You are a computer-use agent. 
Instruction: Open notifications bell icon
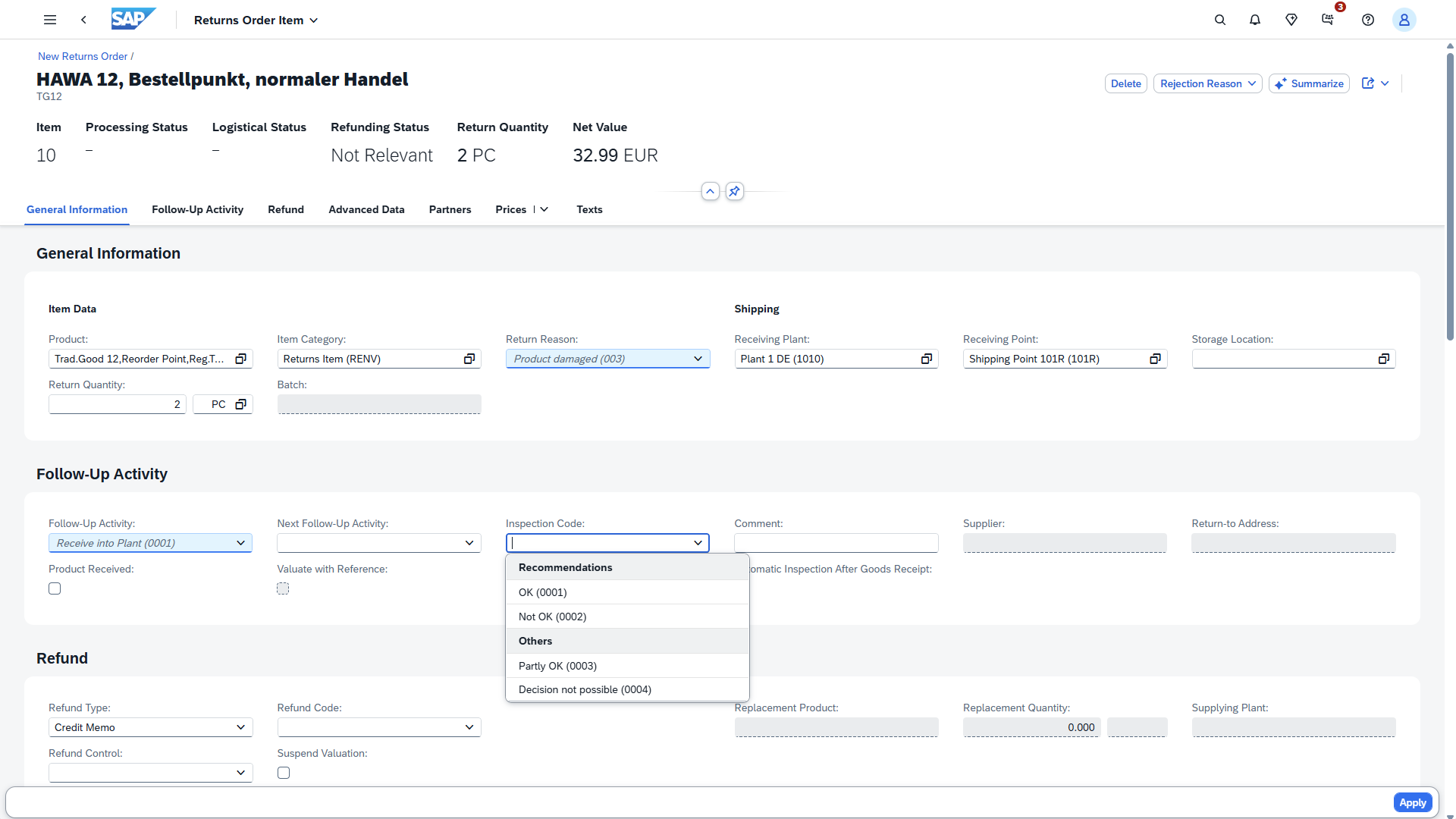[1255, 20]
